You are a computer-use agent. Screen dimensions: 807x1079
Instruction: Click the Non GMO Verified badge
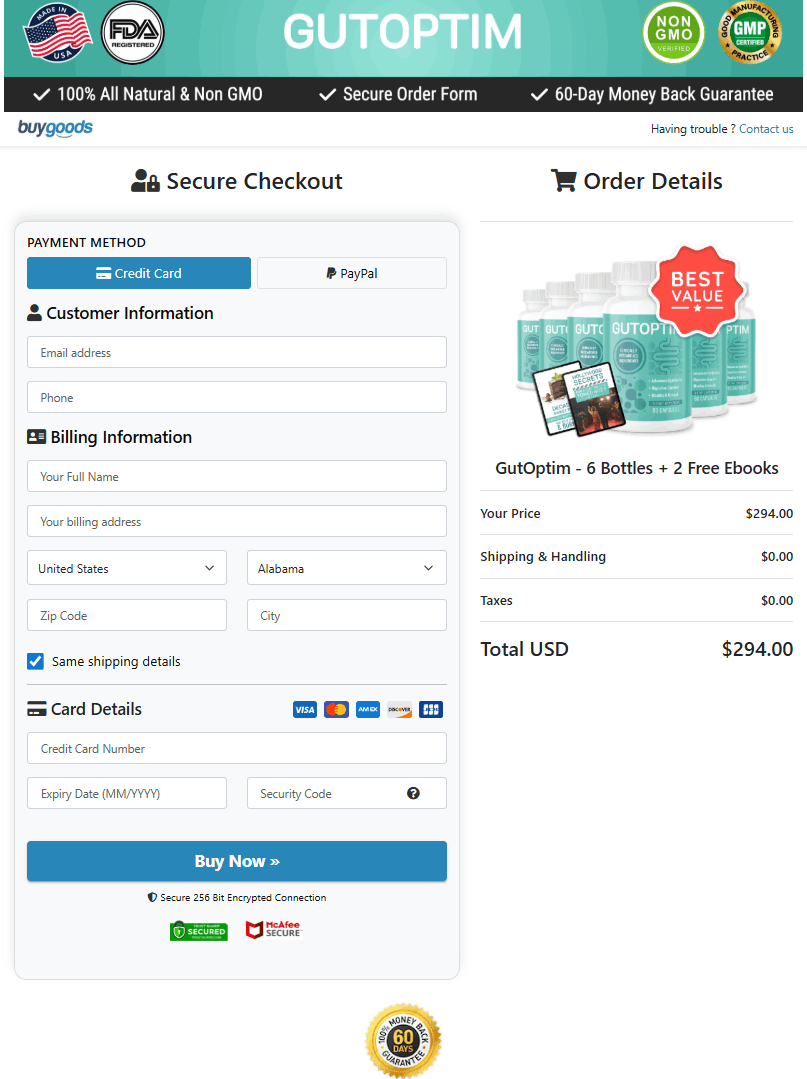pyautogui.click(x=673, y=33)
